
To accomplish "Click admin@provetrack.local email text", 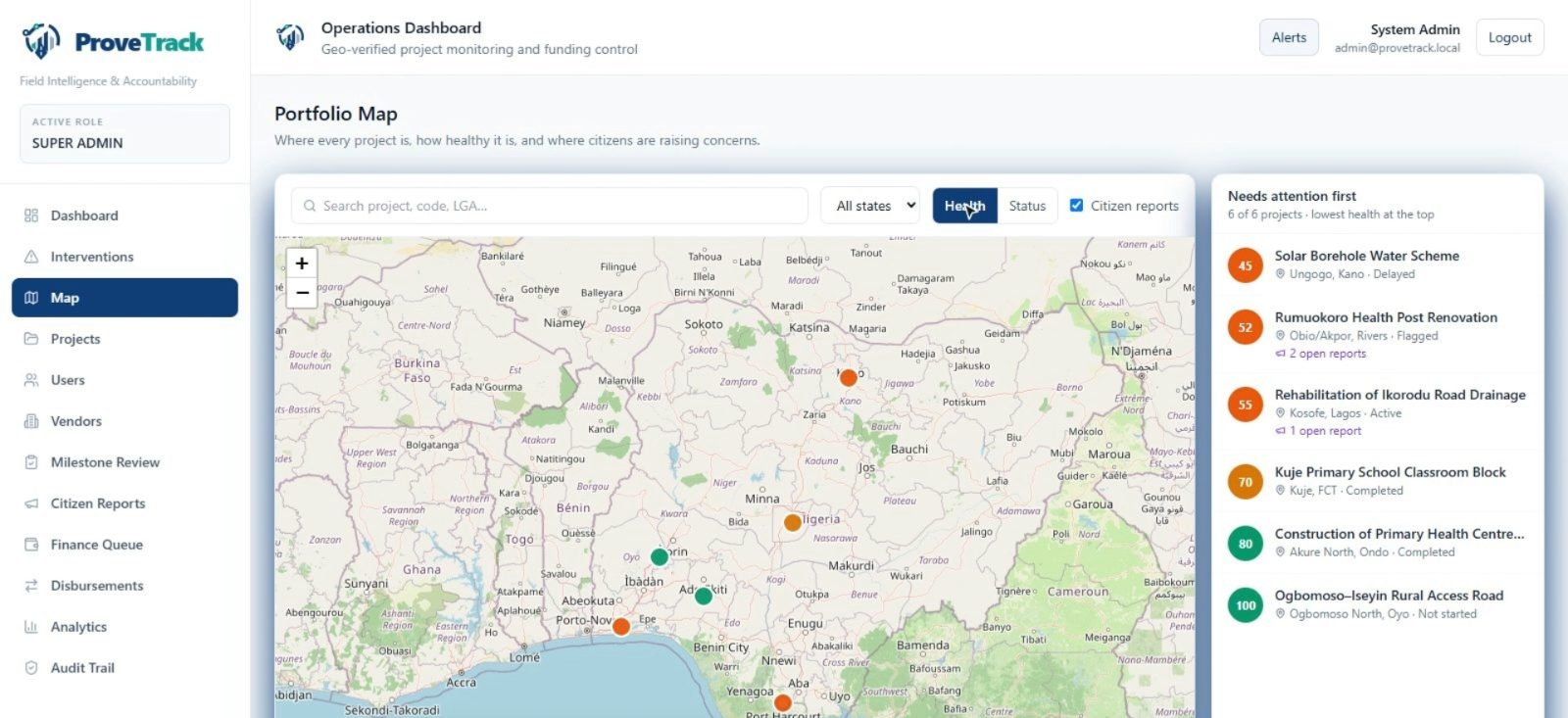I will pos(1397,48).
